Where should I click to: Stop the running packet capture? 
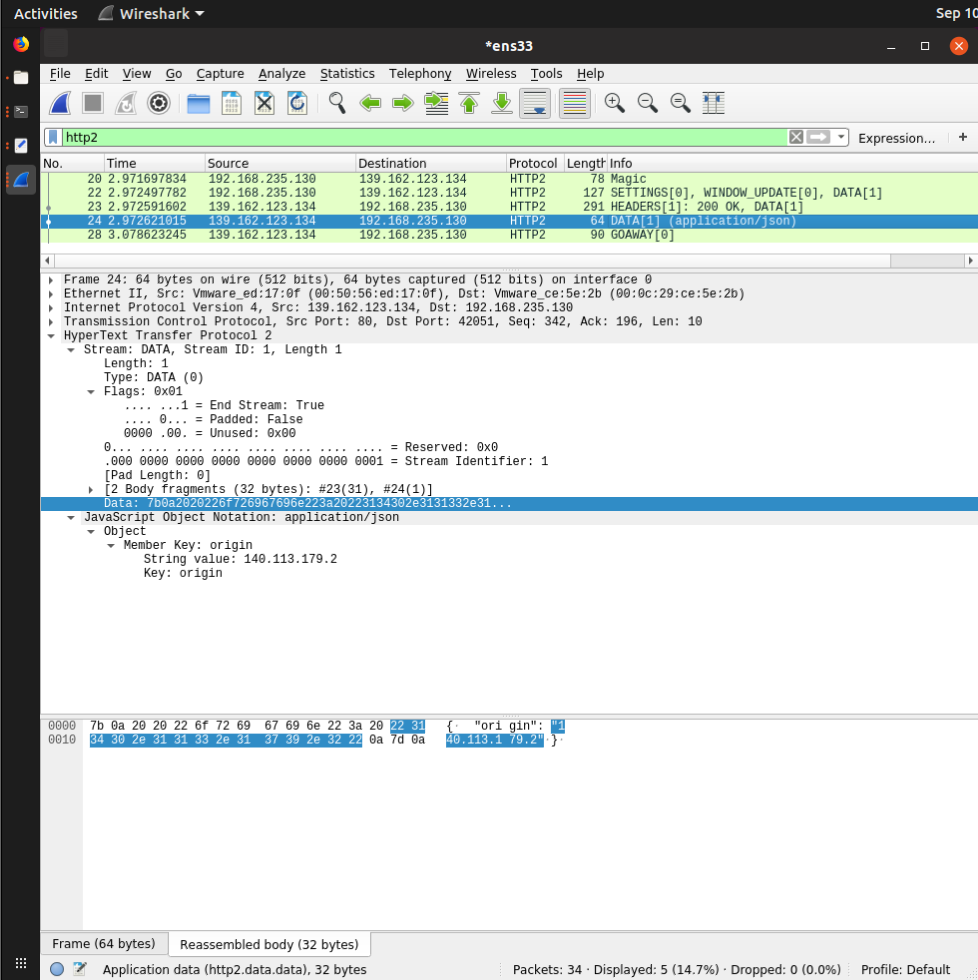point(93,103)
